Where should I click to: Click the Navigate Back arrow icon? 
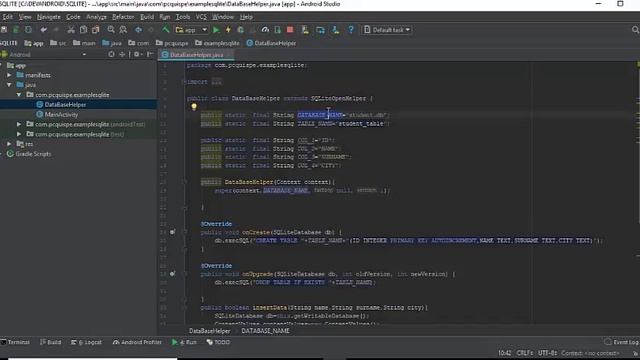pos(139,30)
